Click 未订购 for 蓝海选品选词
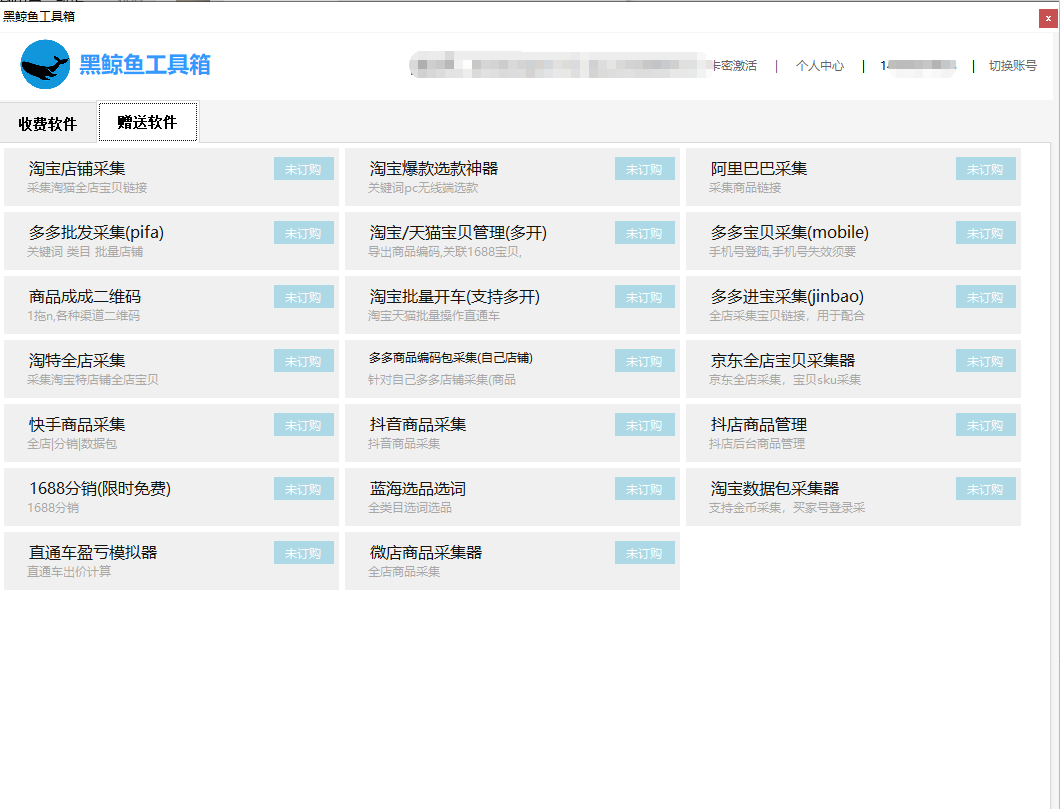The height and width of the screenshot is (809, 1060). pyautogui.click(x=644, y=489)
